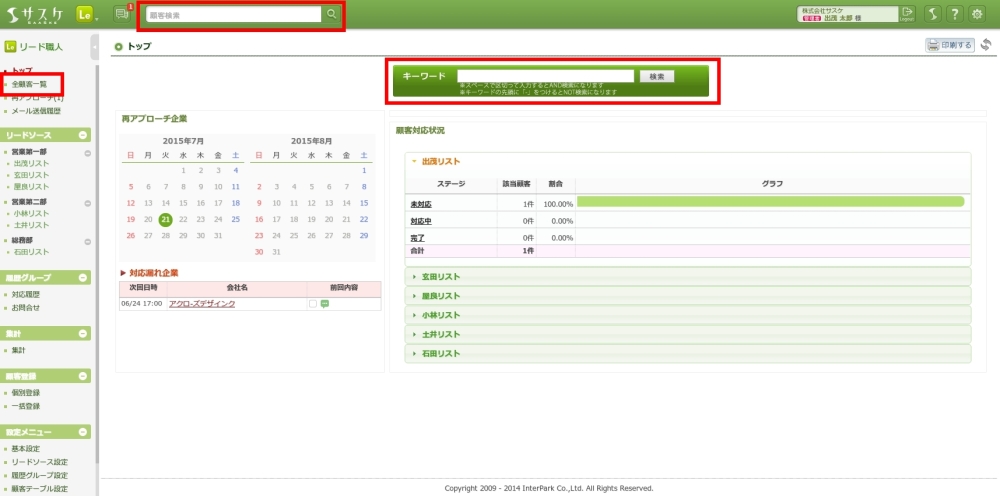Click the キーワード text input field
1000x496 pixels.
click(x=545, y=76)
